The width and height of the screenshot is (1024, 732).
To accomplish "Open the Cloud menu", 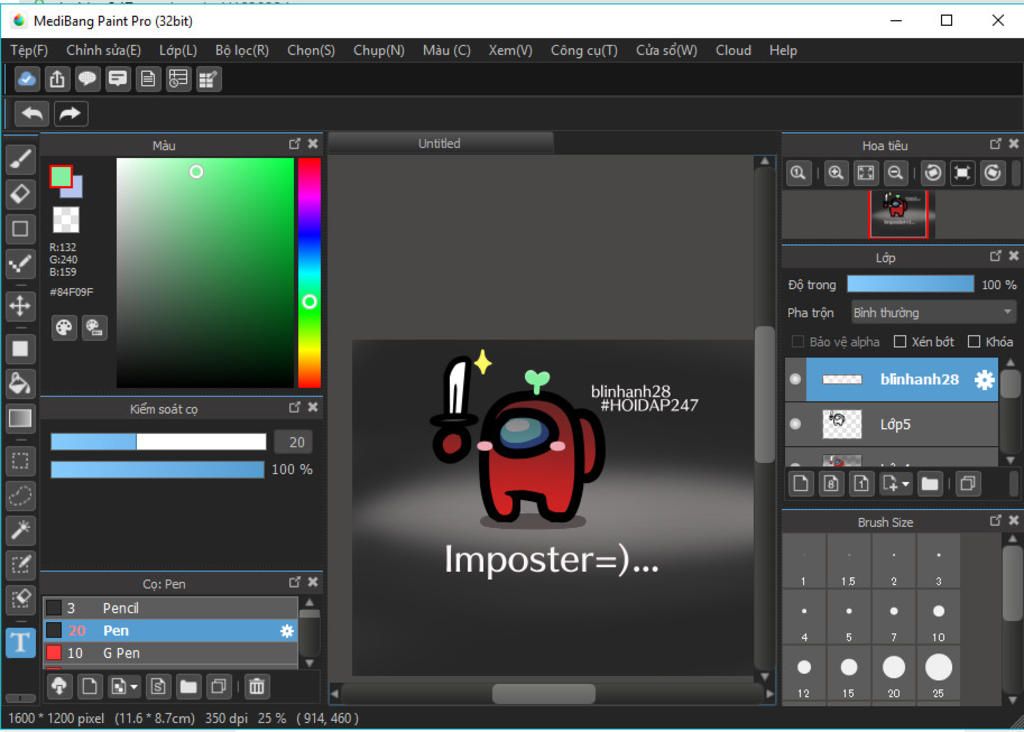I will [733, 50].
